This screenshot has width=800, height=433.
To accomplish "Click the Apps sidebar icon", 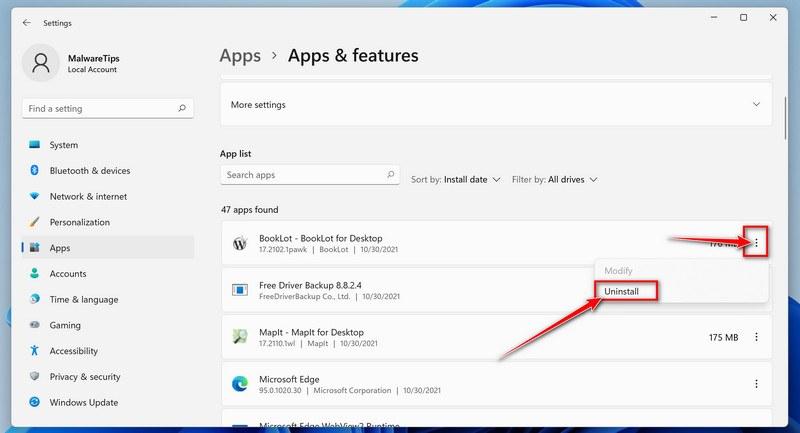I will click(x=34, y=247).
